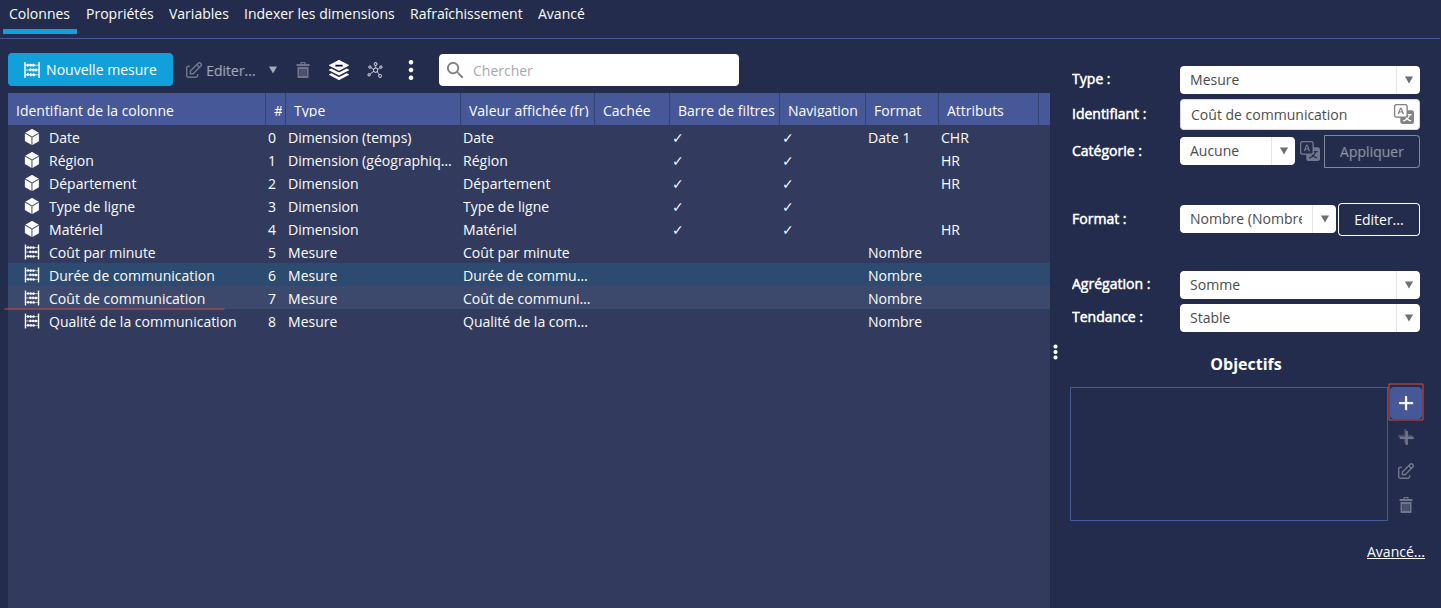Screen dimensions: 1441x608
Task: Expand the Agrégation dropdown set to Somme
Action: click(1298, 285)
